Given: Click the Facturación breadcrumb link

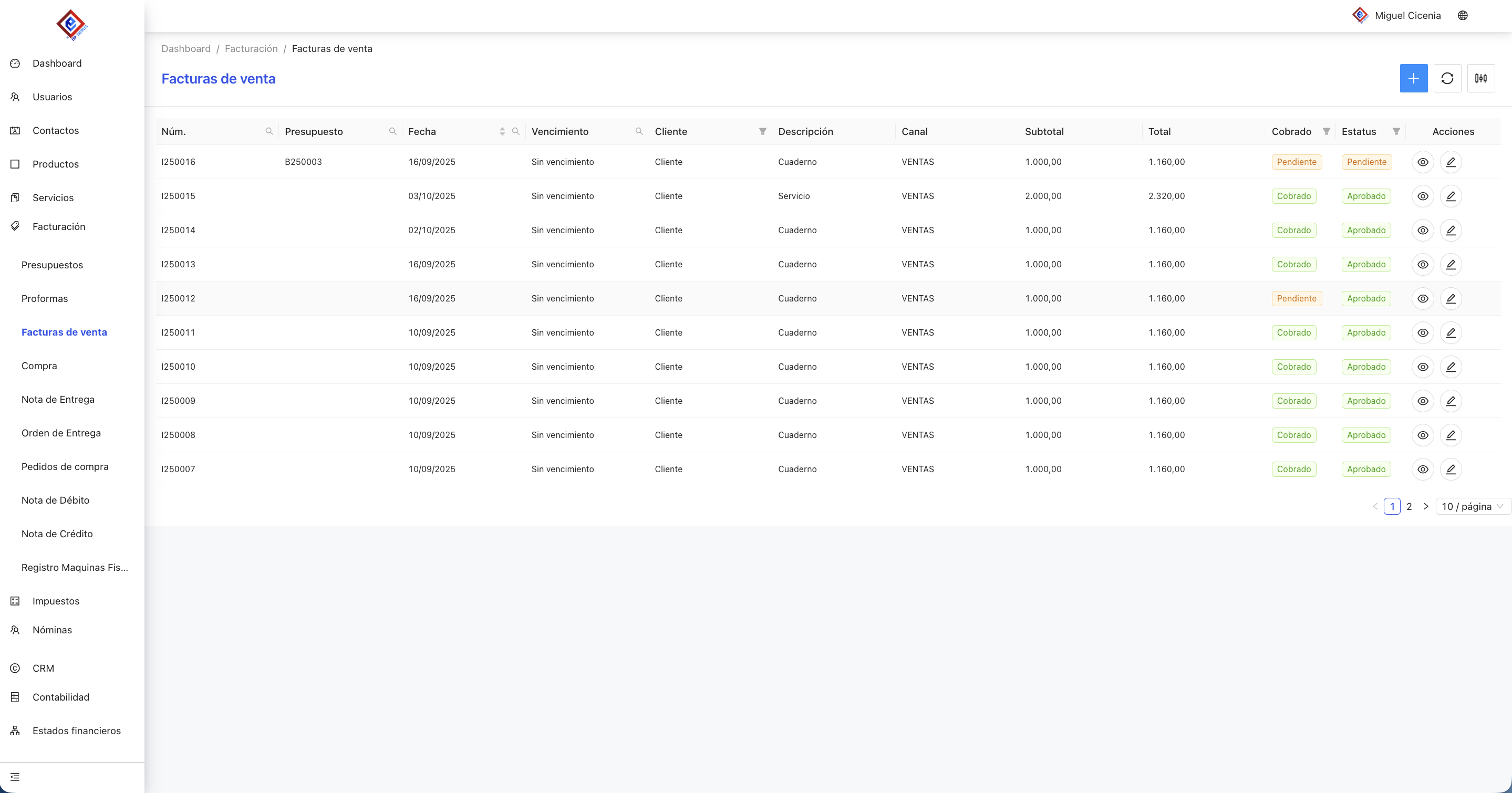Looking at the screenshot, I should [x=251, y=49].
